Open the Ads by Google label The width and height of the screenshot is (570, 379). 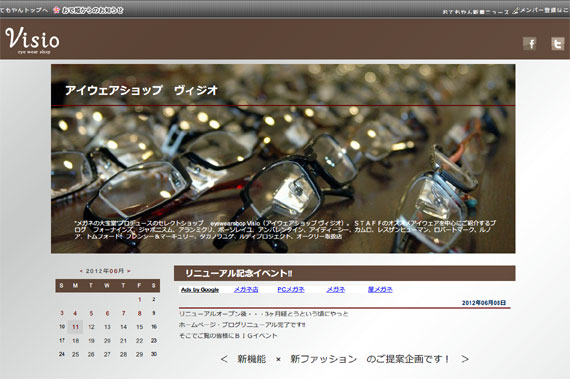[200, 290]
